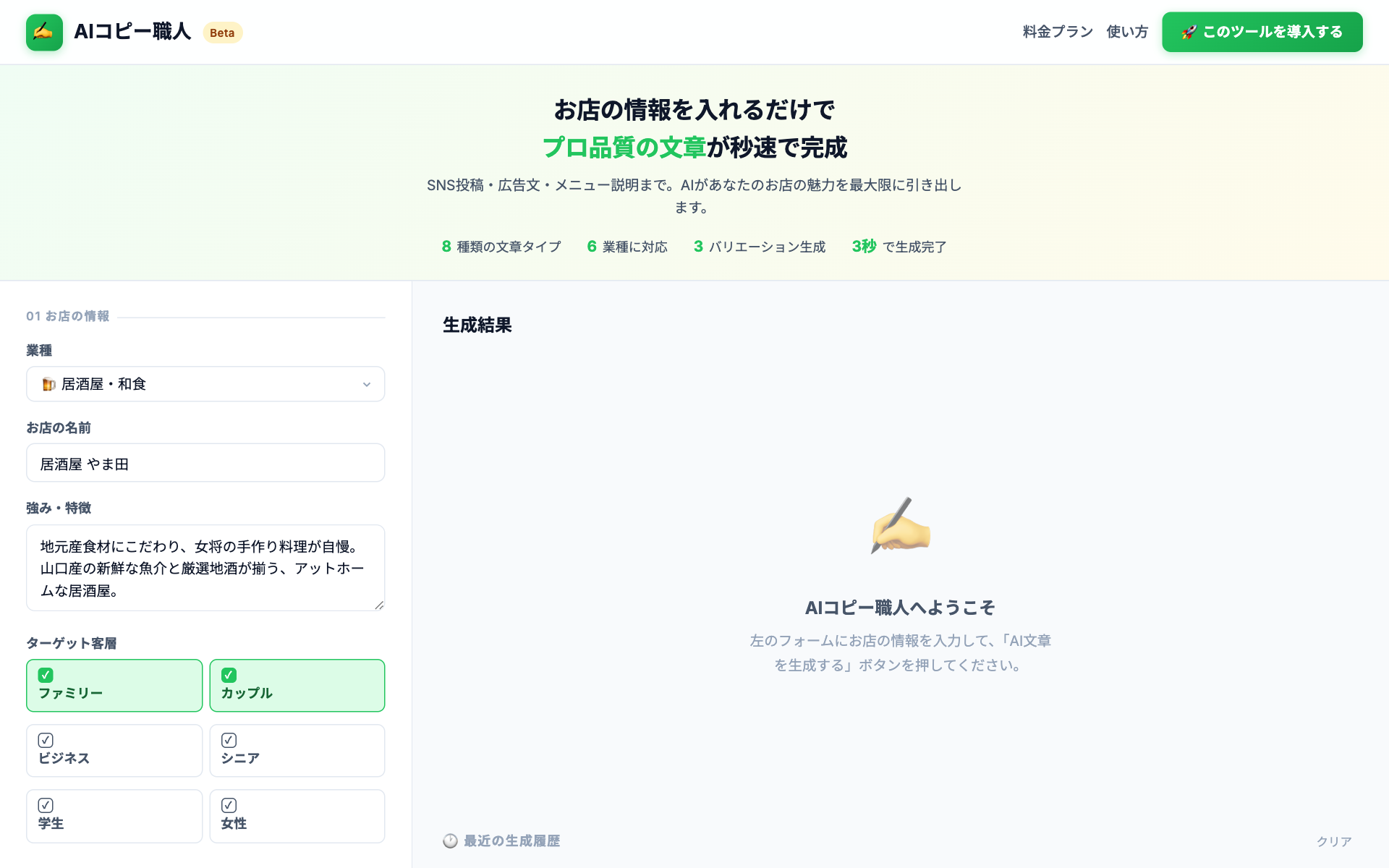Screen dimensions: 1389x868
Task: Deselect the ファミリー target audience
Action: 114,686
